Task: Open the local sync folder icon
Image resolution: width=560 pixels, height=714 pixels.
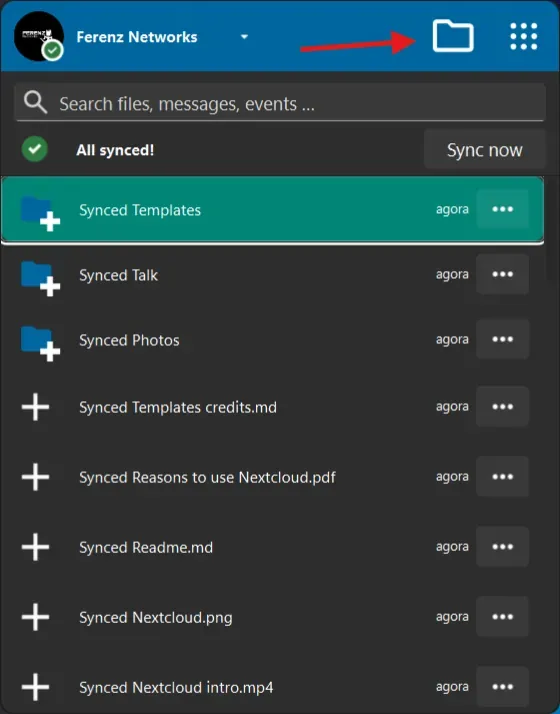Action: click(453, 36)
